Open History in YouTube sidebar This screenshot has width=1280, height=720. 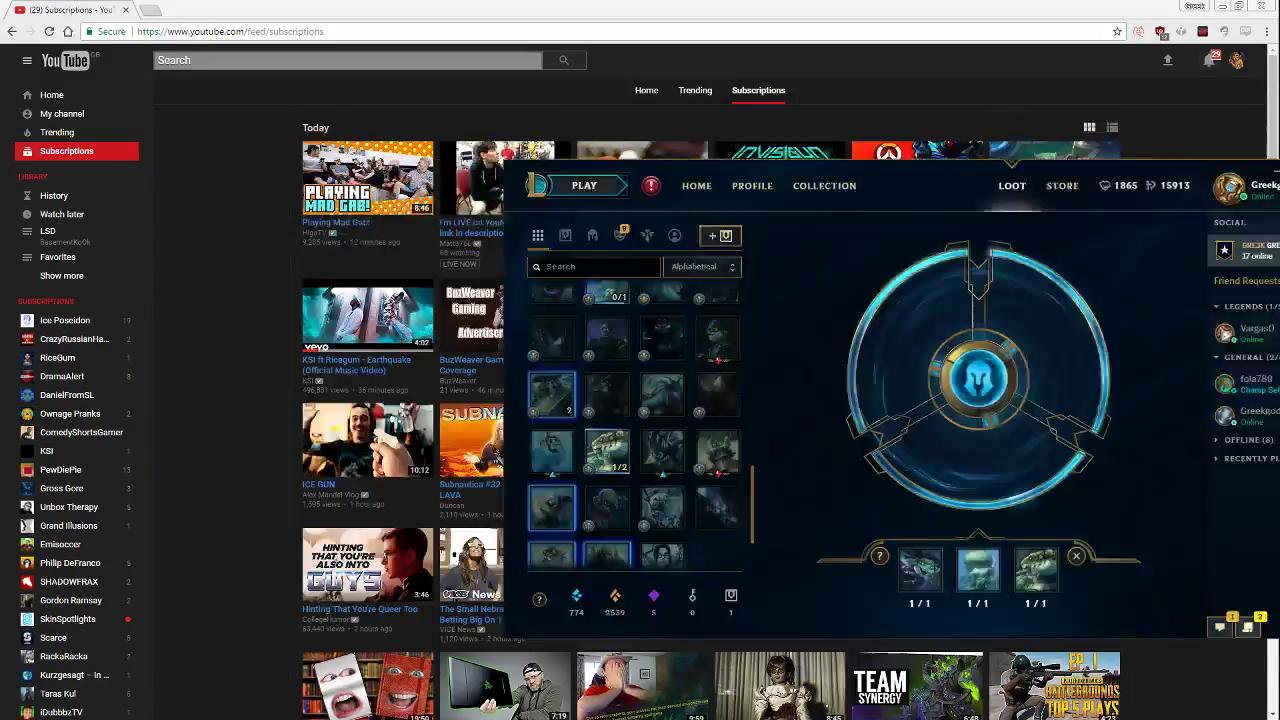[54, 196]
